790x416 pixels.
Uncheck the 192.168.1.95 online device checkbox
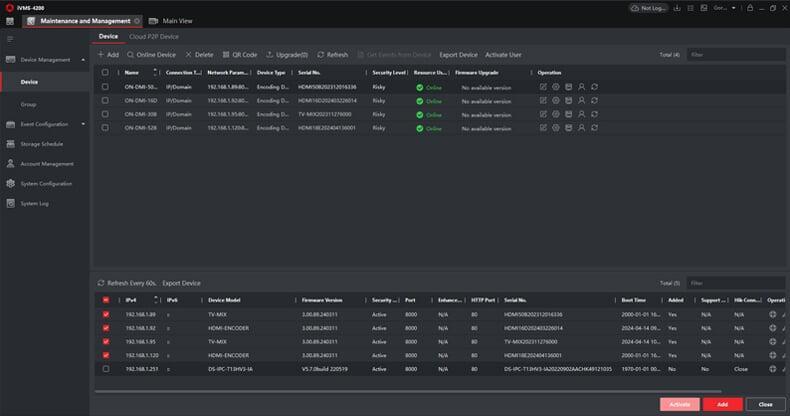coord(105,342)
